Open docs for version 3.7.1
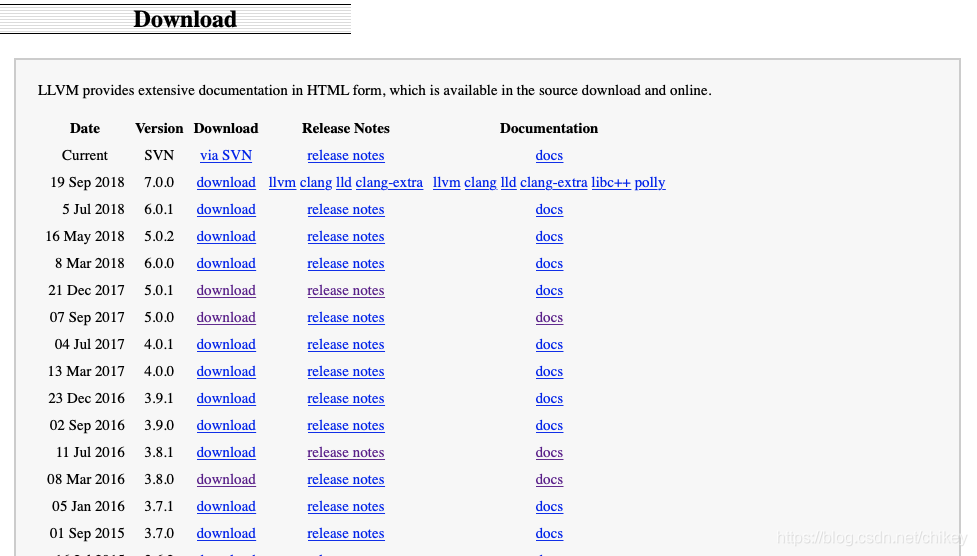977x556 pixels. tap(549, 507)
